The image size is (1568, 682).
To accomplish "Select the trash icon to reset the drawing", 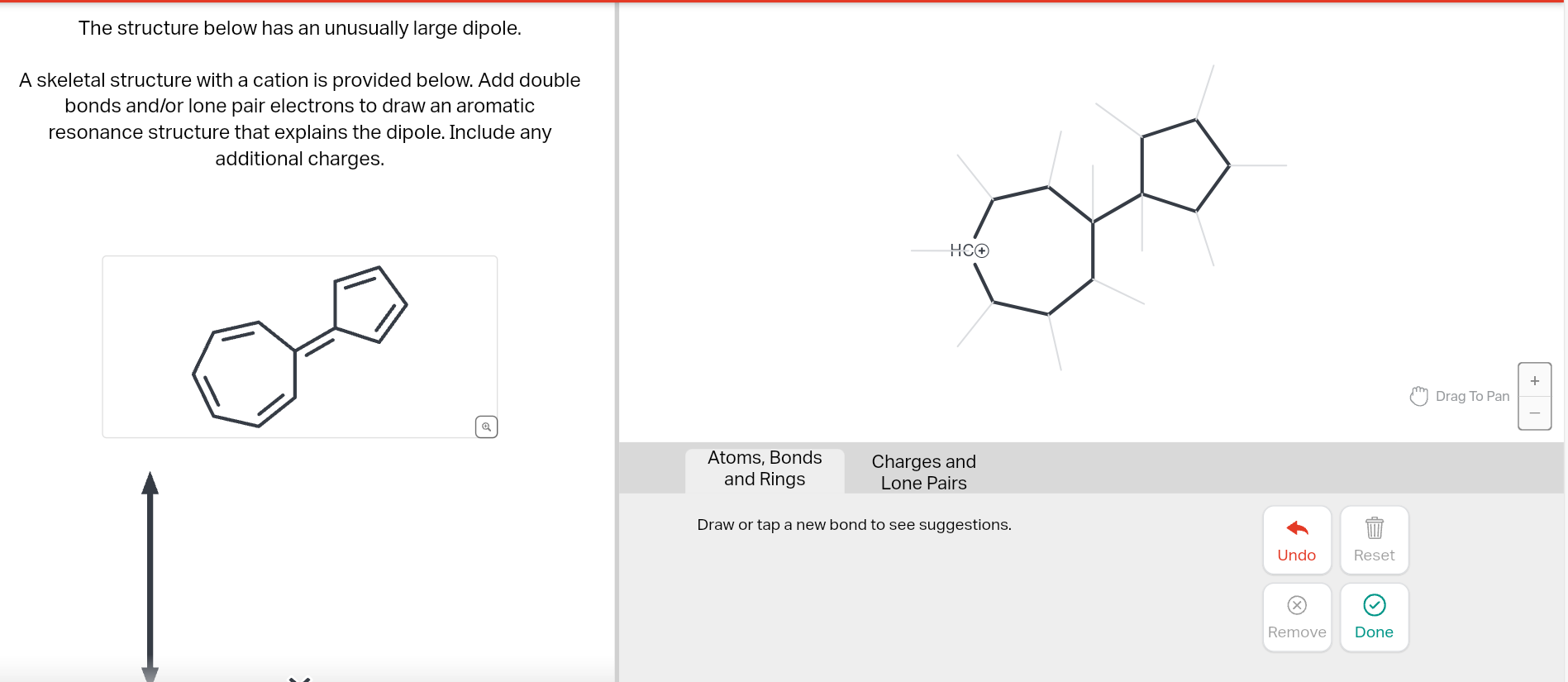I will tap(1374, 526).
